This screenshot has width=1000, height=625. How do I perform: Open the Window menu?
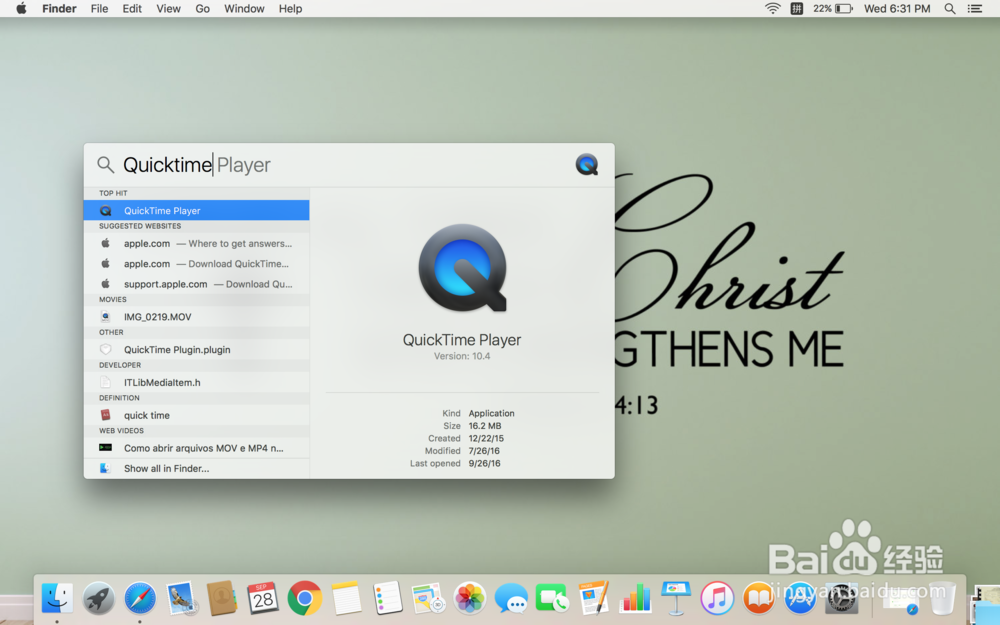click(x=244, y=8)
